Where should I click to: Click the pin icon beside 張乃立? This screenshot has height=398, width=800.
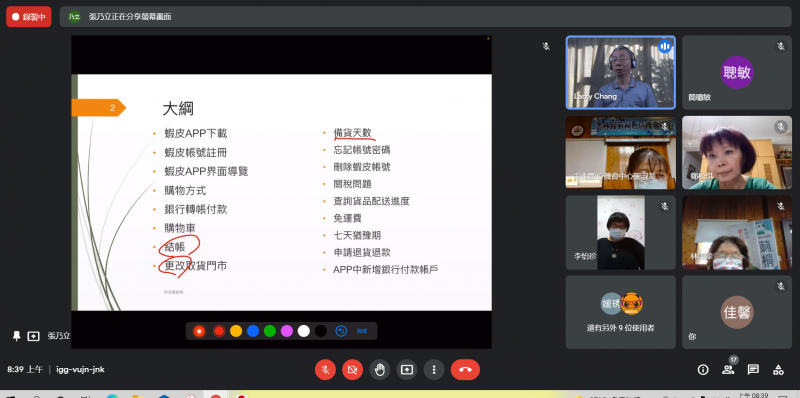(16, 336)
